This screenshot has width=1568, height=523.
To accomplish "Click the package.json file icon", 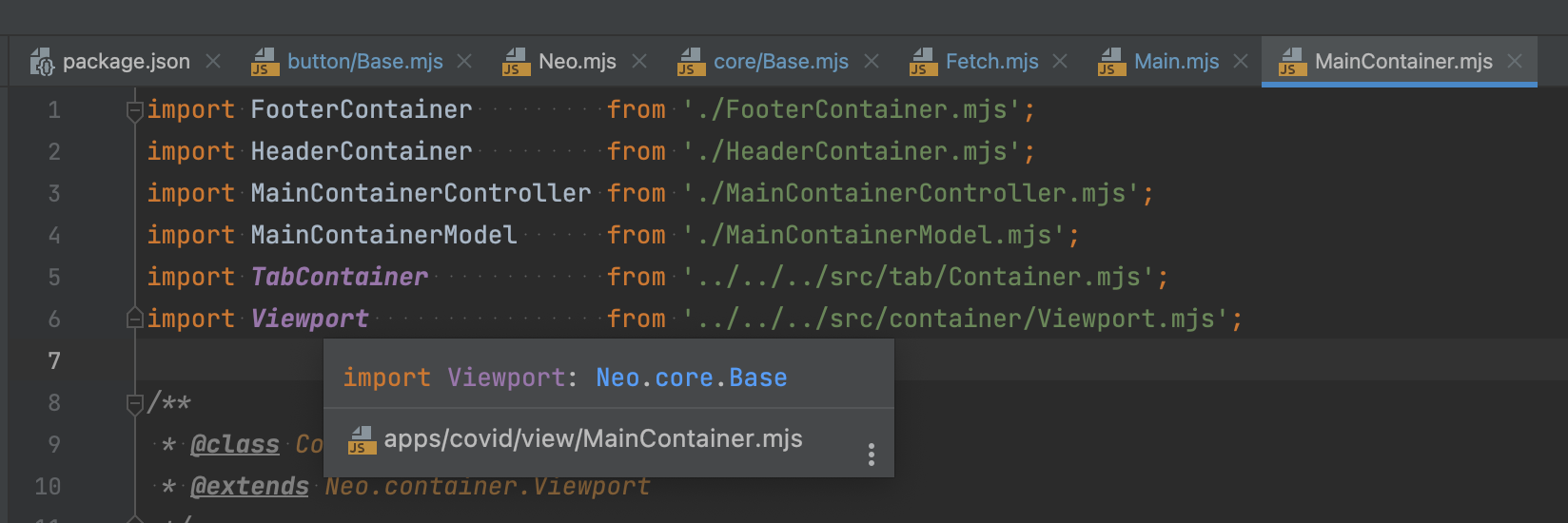I will pyautogui.click(x=43, y=62).
